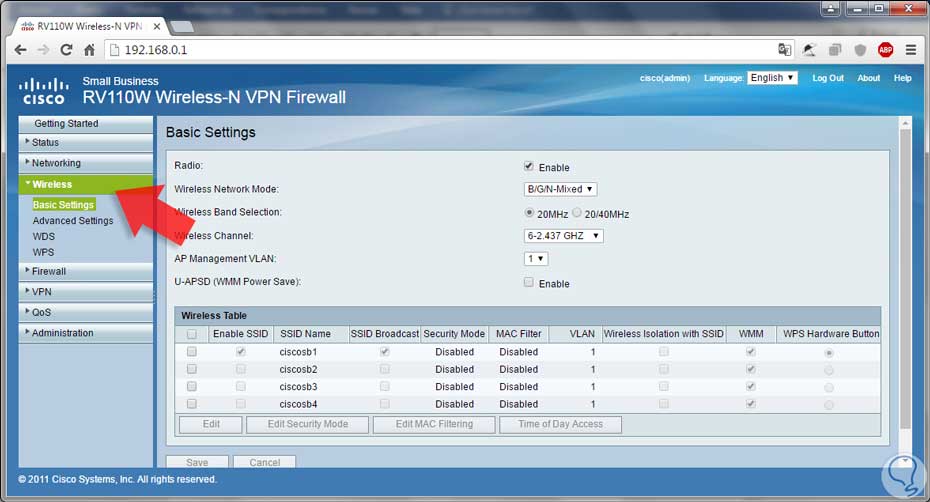Screen dimensions: 930x502
Task: Expand the Networking menu section
Action: pos(86,163)
